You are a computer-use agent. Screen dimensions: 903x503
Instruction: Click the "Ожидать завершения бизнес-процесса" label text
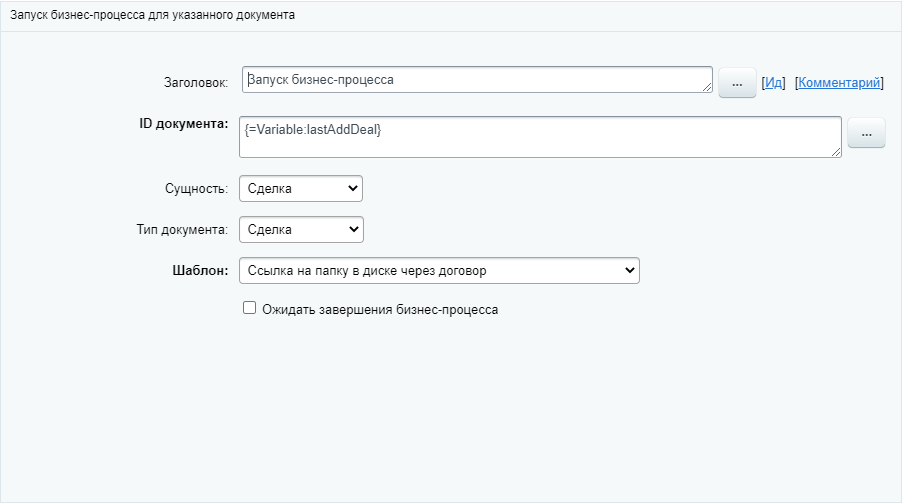point(380,310)
